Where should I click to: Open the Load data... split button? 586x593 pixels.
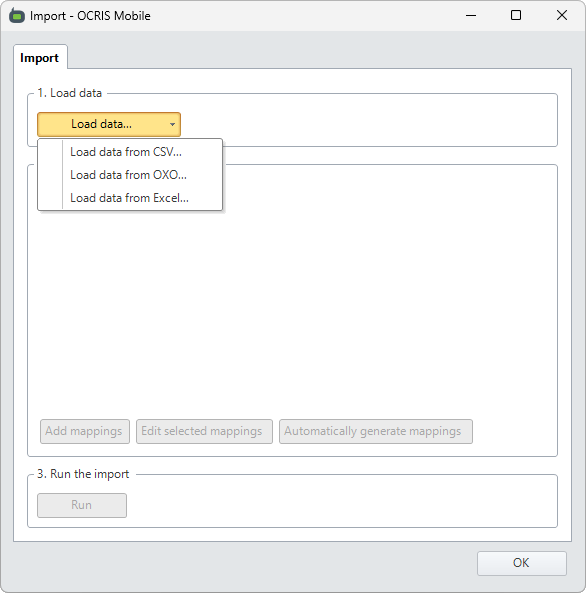(x=109, y=124)
